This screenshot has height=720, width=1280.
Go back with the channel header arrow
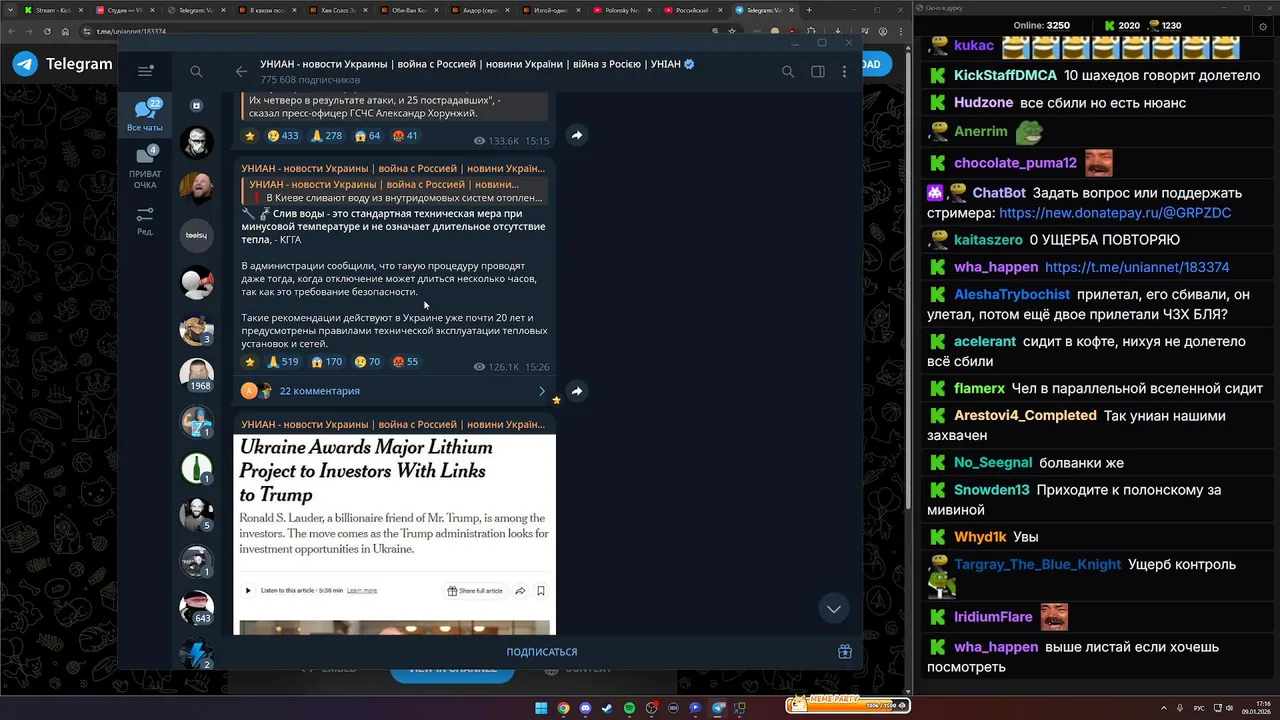coord(241,72)
